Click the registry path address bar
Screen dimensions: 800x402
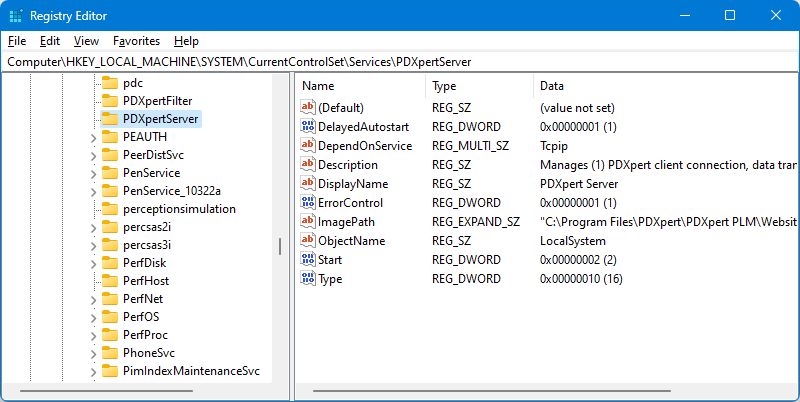point(400,62)
